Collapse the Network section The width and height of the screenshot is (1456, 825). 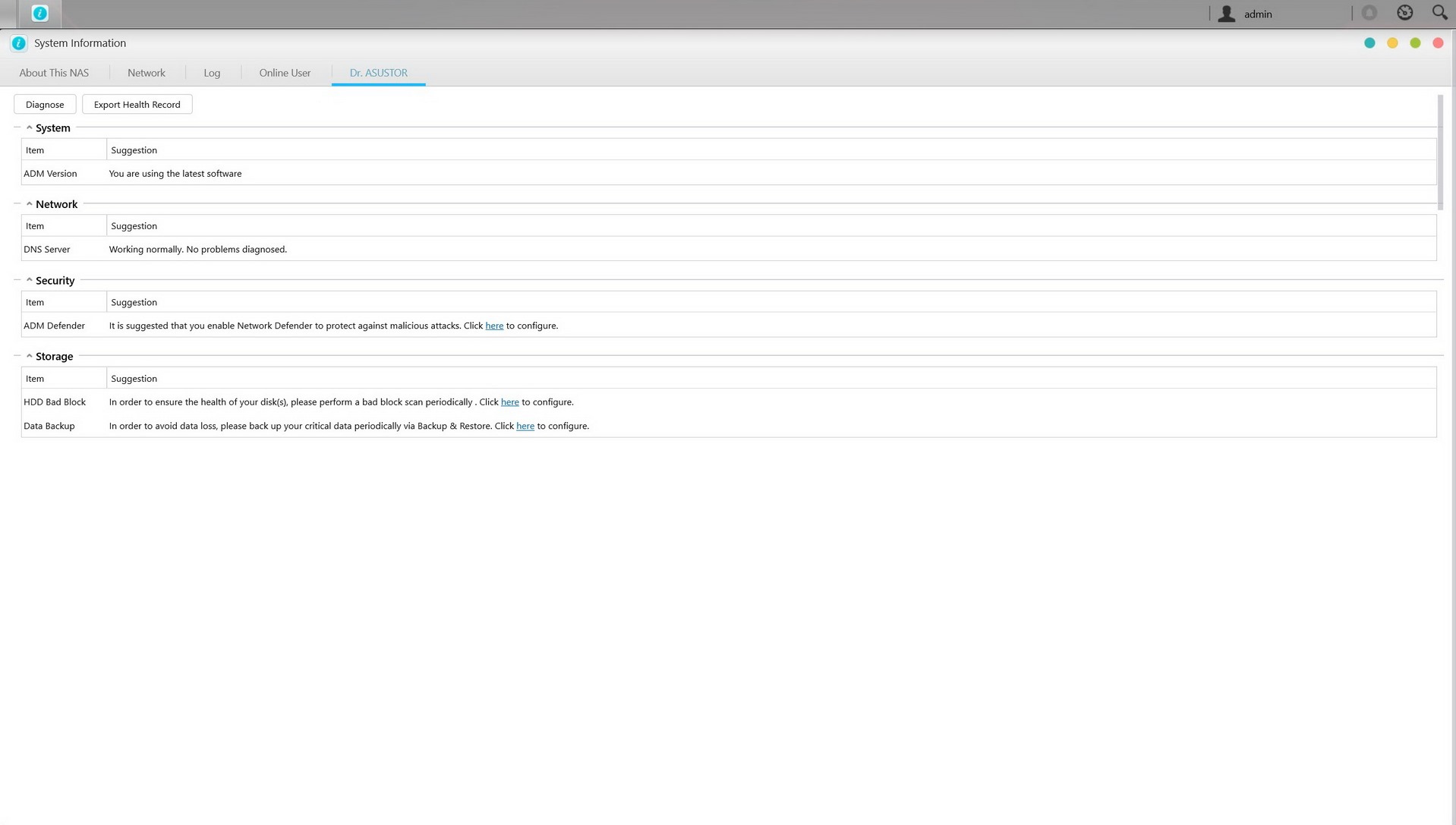click(29, 204)
